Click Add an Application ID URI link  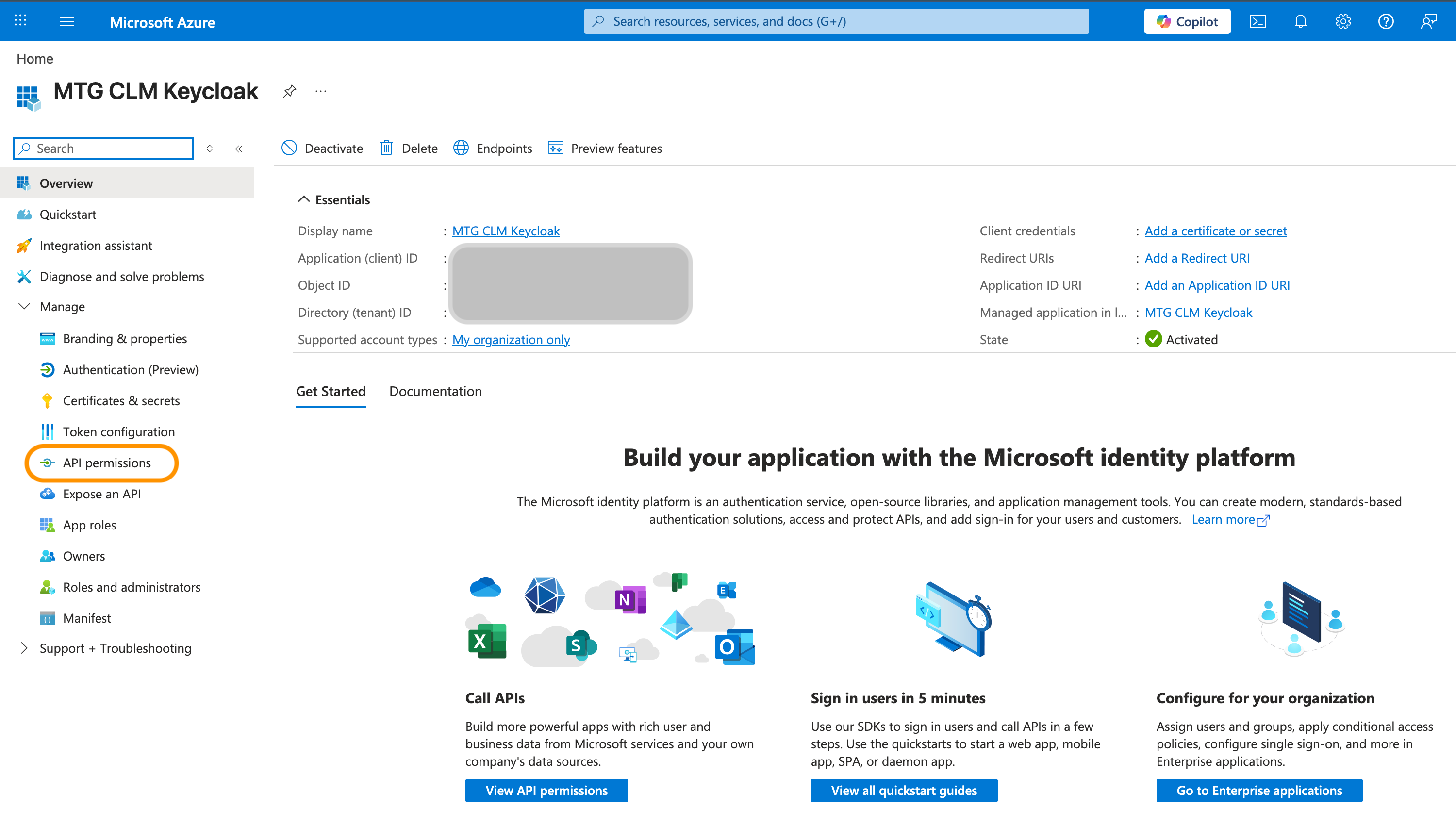pyautogui.click(x=1217, y=285)
